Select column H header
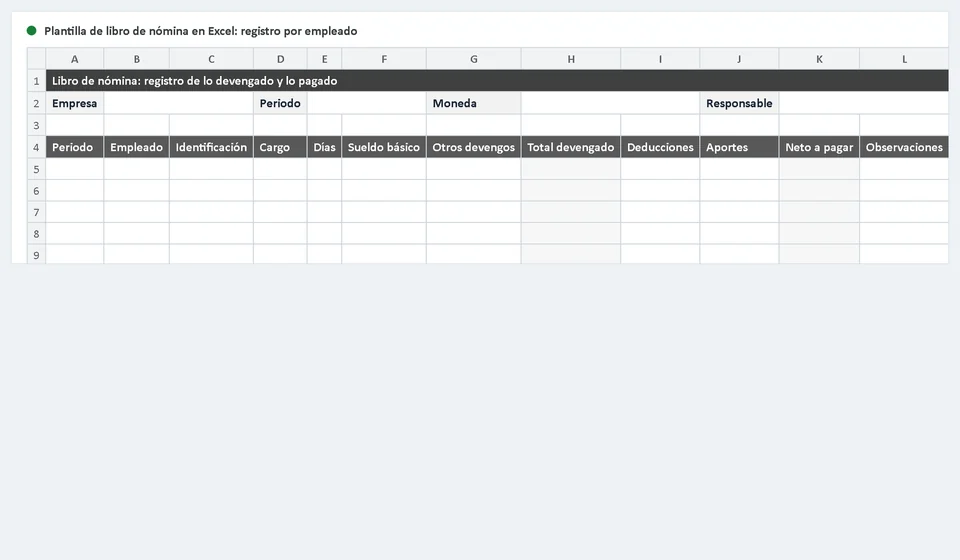Image resolution: width=960 pixels, height=560 pixels. (571, 59)
